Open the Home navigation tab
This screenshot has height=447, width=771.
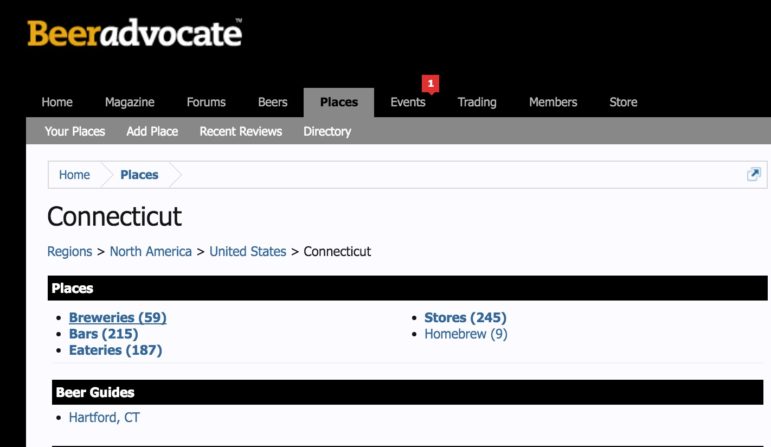coord(57,102)
